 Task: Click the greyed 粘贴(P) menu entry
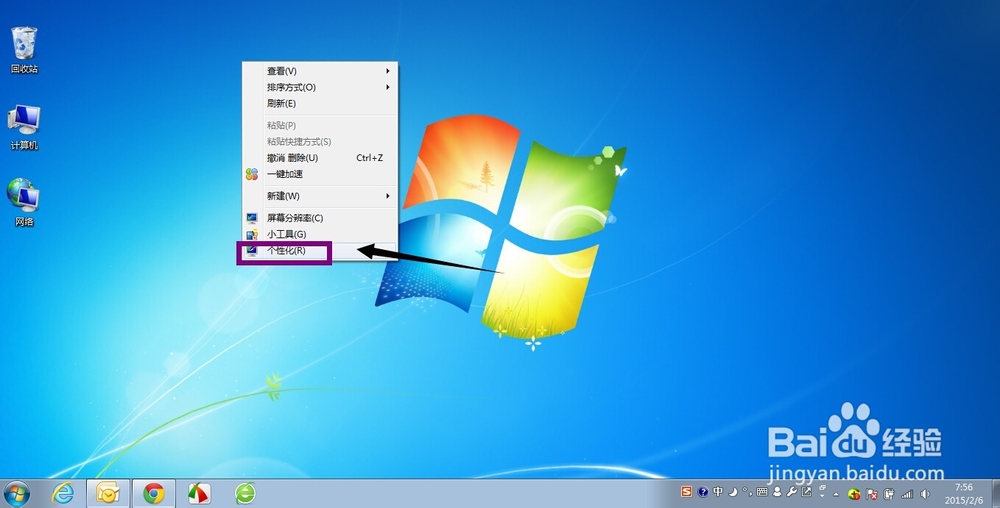pos(320,125)
